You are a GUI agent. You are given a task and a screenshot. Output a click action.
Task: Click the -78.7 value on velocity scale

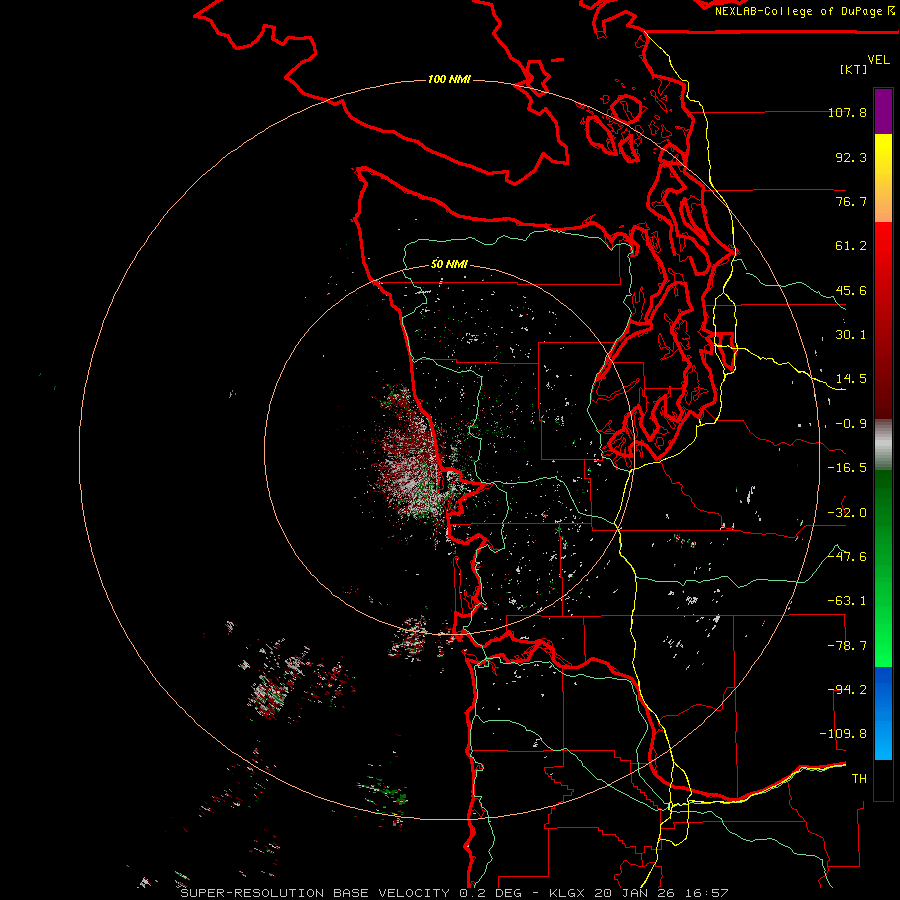pos(847,646)
